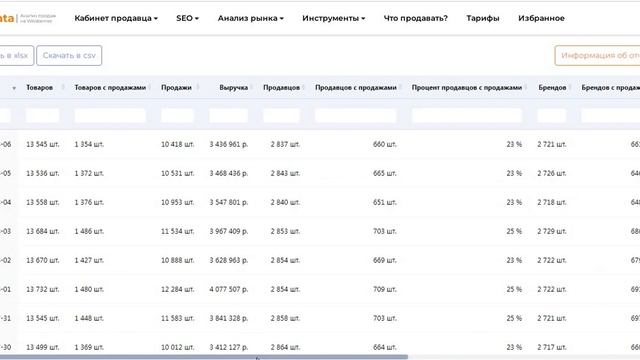This screenshot has height=360, width=640.
Task: Click the goods count 13 558 шт.
Action: pos(42,202)
